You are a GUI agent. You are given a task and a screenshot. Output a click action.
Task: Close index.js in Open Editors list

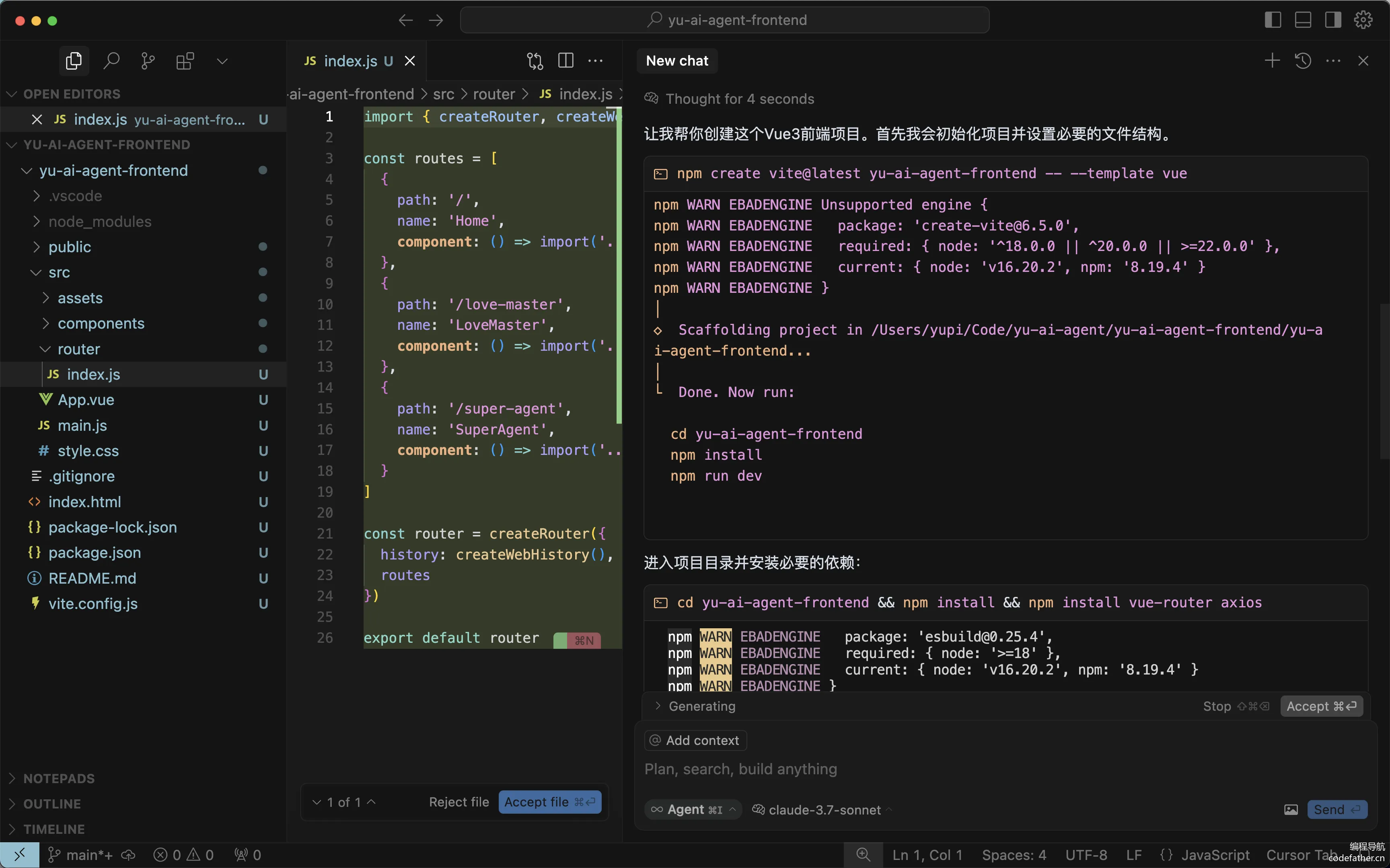point(37,119)
